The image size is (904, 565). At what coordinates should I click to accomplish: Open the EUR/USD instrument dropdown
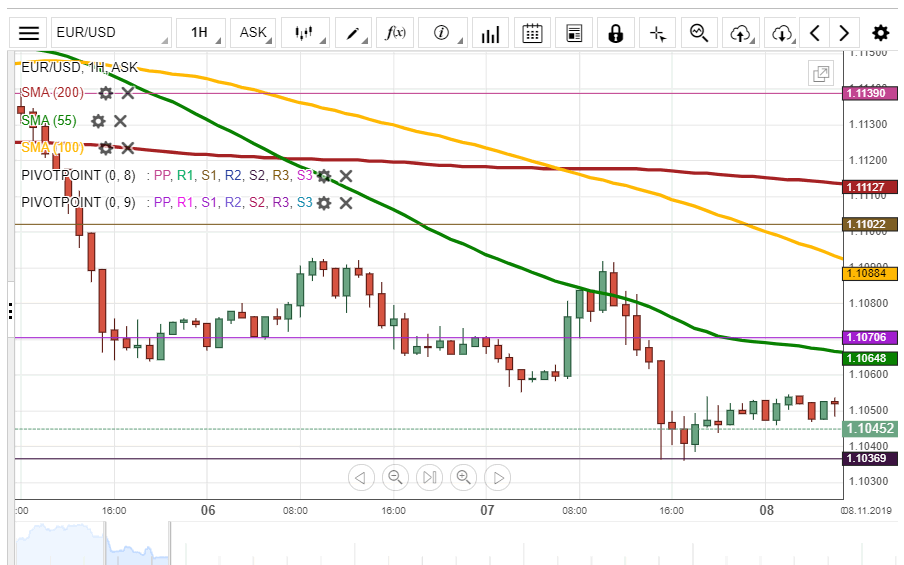coord(111,32)
